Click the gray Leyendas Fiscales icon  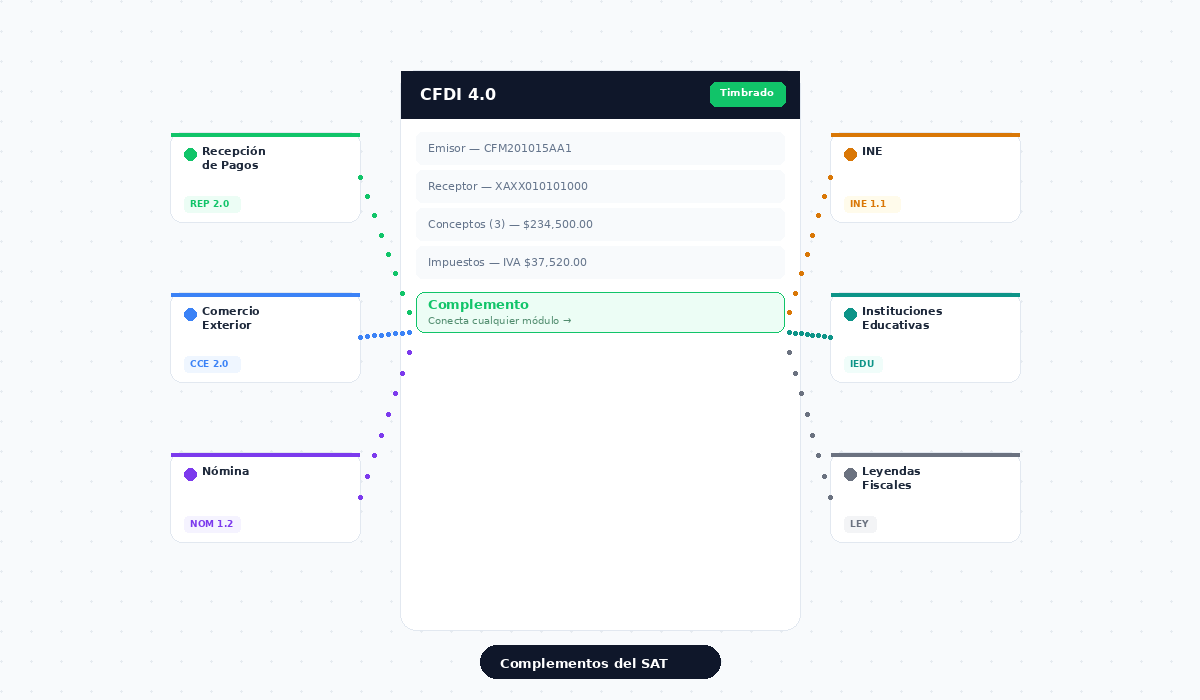tap(850, 474)
